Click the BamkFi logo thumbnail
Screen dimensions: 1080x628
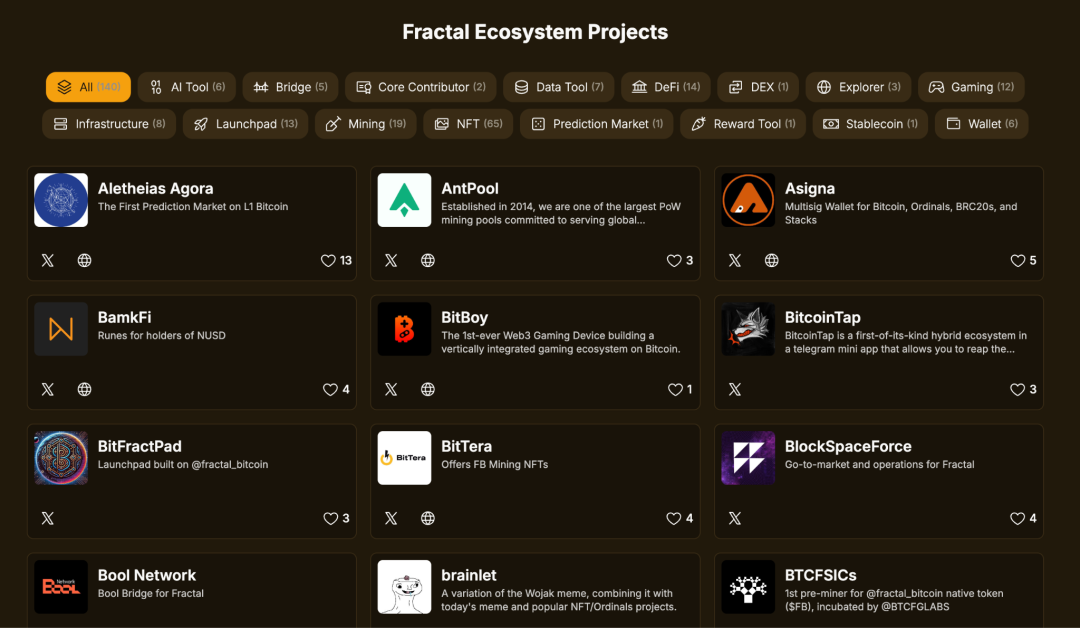61,329
